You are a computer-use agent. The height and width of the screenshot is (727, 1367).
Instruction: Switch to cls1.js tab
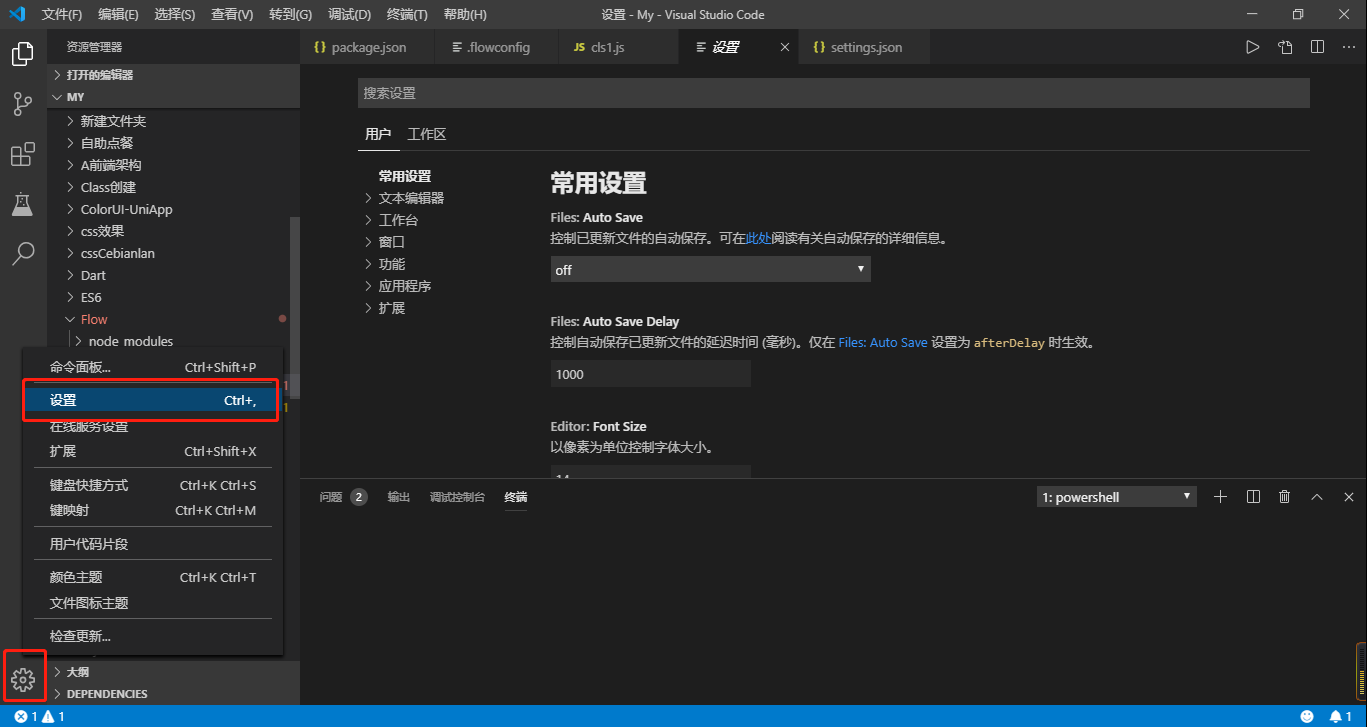(x=619, y=47)
